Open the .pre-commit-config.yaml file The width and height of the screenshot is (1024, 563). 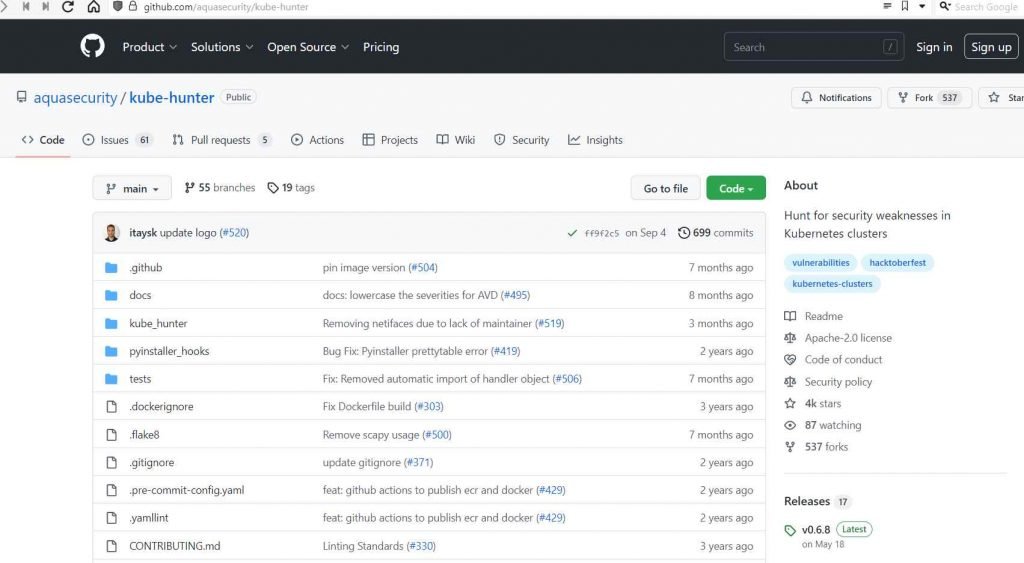(x=187, y=490)
